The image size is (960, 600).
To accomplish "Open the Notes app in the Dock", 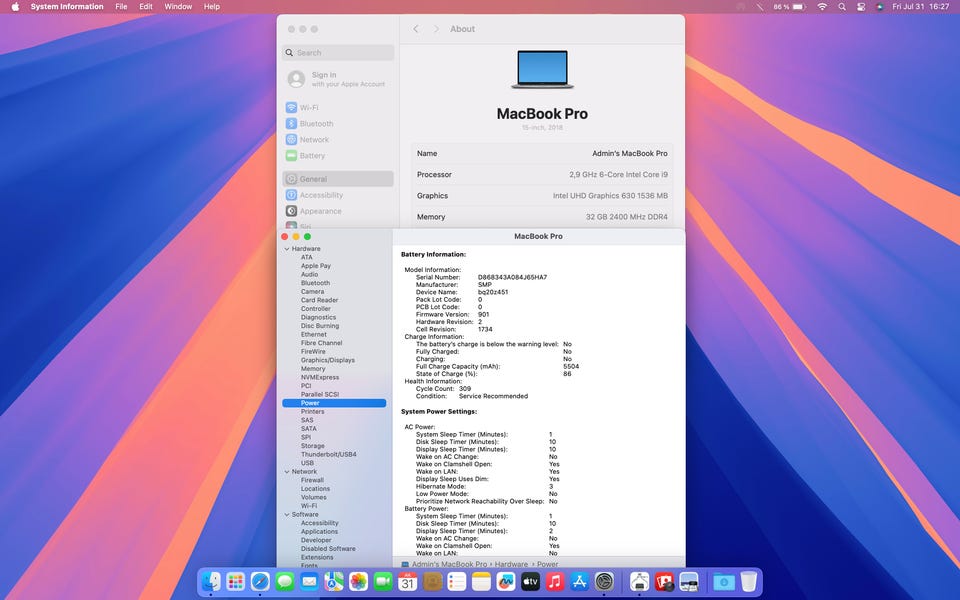I will [481, 581].
